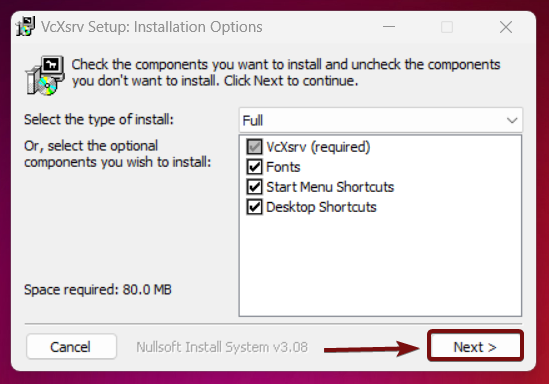Uncheck the Fonts component checkbox

(x=254, y=167)
